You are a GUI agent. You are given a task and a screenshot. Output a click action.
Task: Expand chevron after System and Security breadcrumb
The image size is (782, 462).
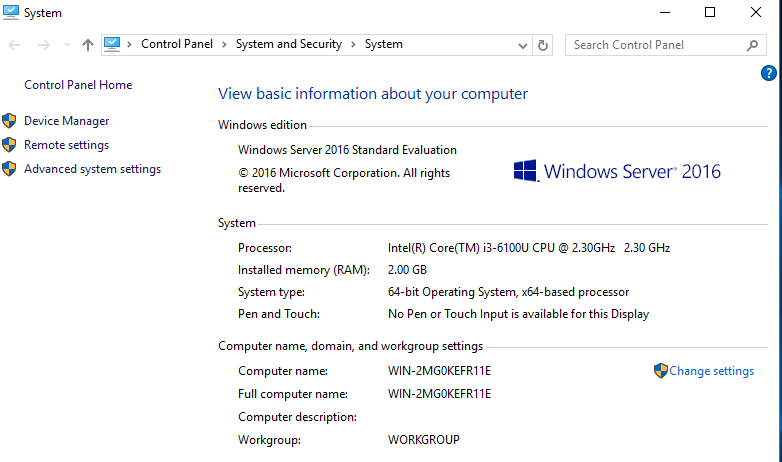pyautogui.click(x=353, y=44)
